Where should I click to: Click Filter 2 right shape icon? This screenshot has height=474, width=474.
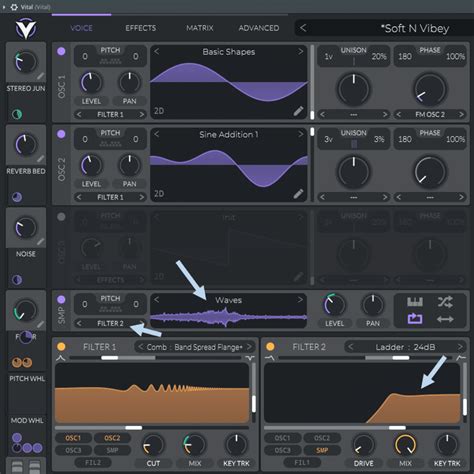461,358
